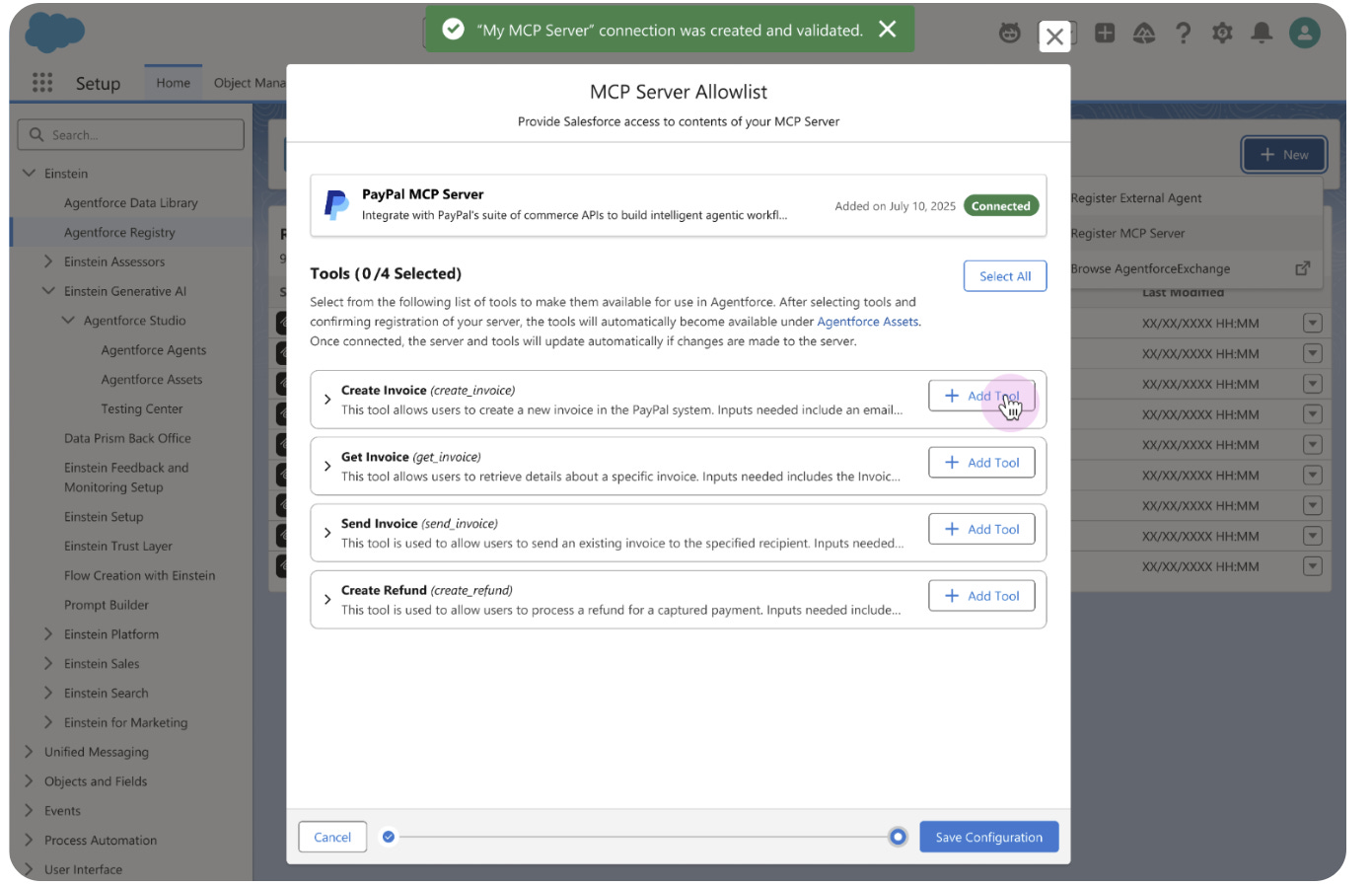Image resolution: width=1372 pixels, height=886 pixels.
Task: Open the Einstein Astro assistant icon
Action: [x=1009, y=34]
